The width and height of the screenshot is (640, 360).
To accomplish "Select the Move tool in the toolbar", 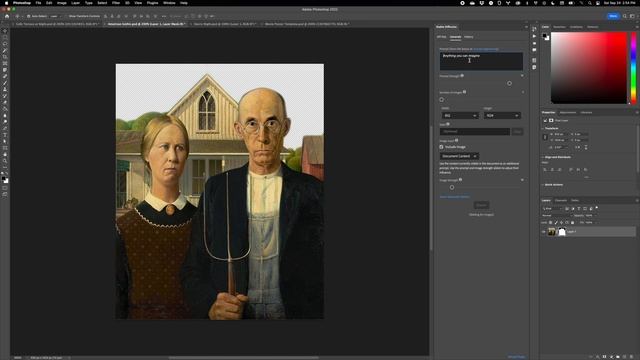I will pos(5,31).
